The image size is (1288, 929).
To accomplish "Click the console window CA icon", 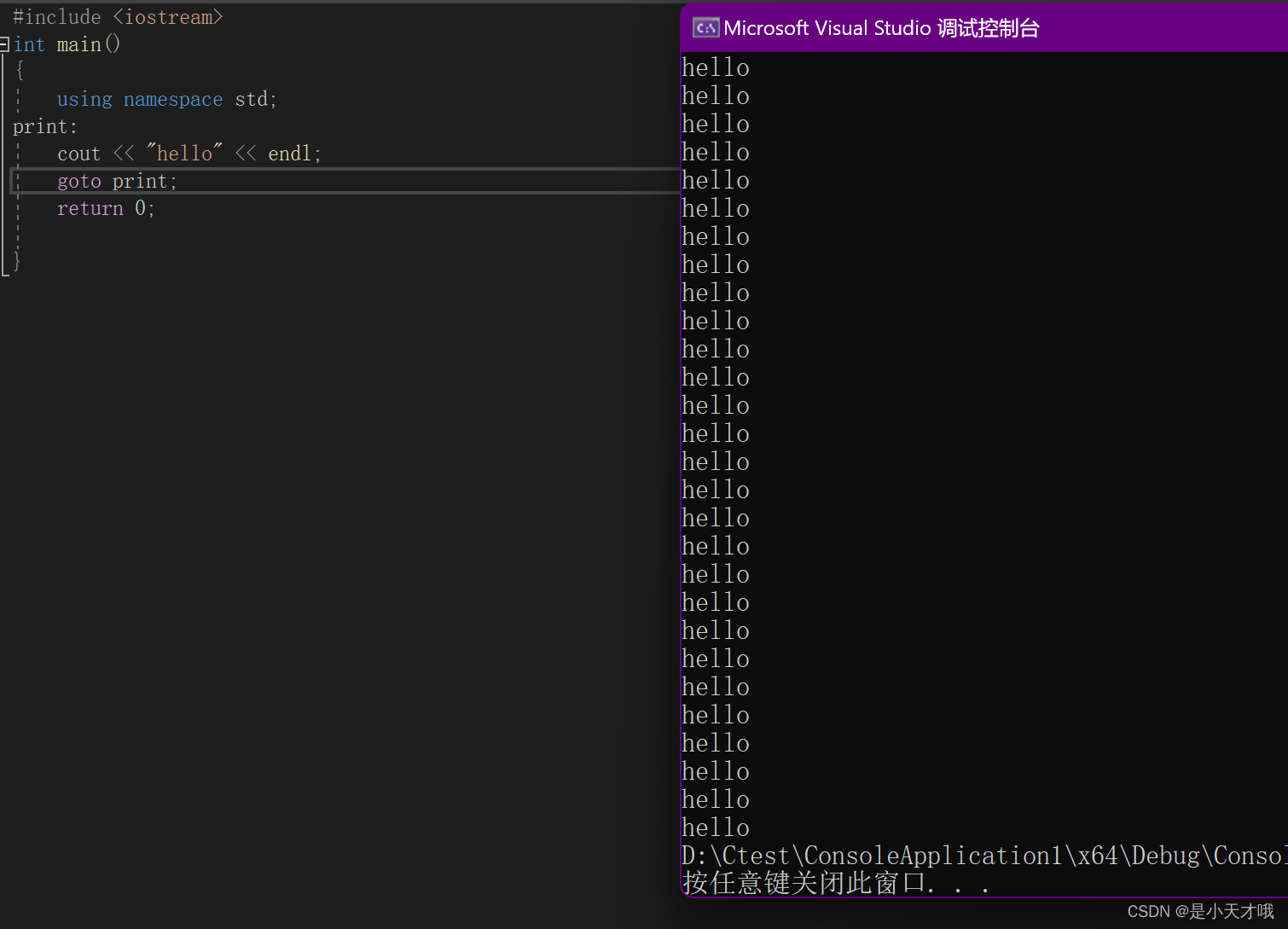I will [705, 27].
